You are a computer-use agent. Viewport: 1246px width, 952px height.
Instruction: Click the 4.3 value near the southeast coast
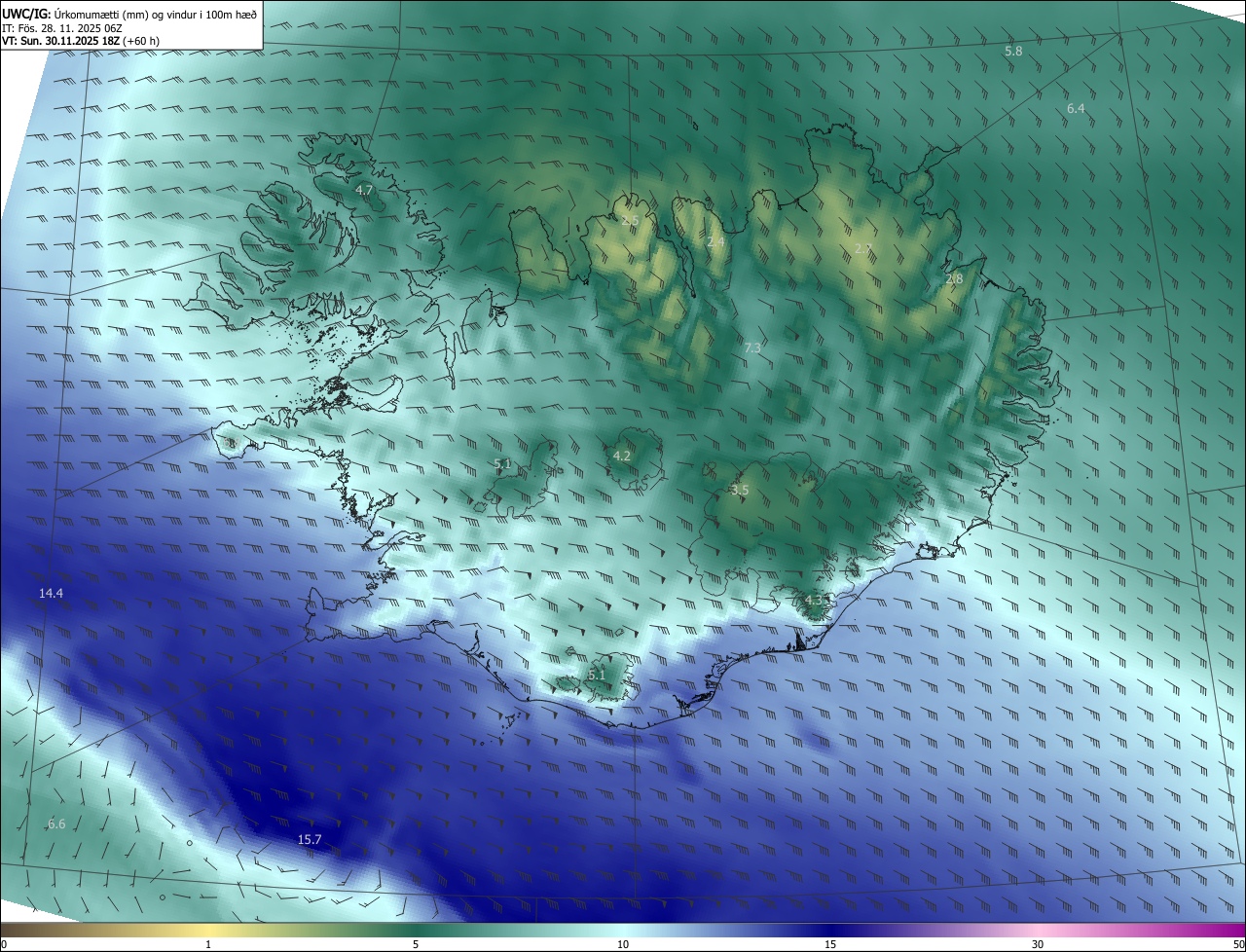click(814, 601)
